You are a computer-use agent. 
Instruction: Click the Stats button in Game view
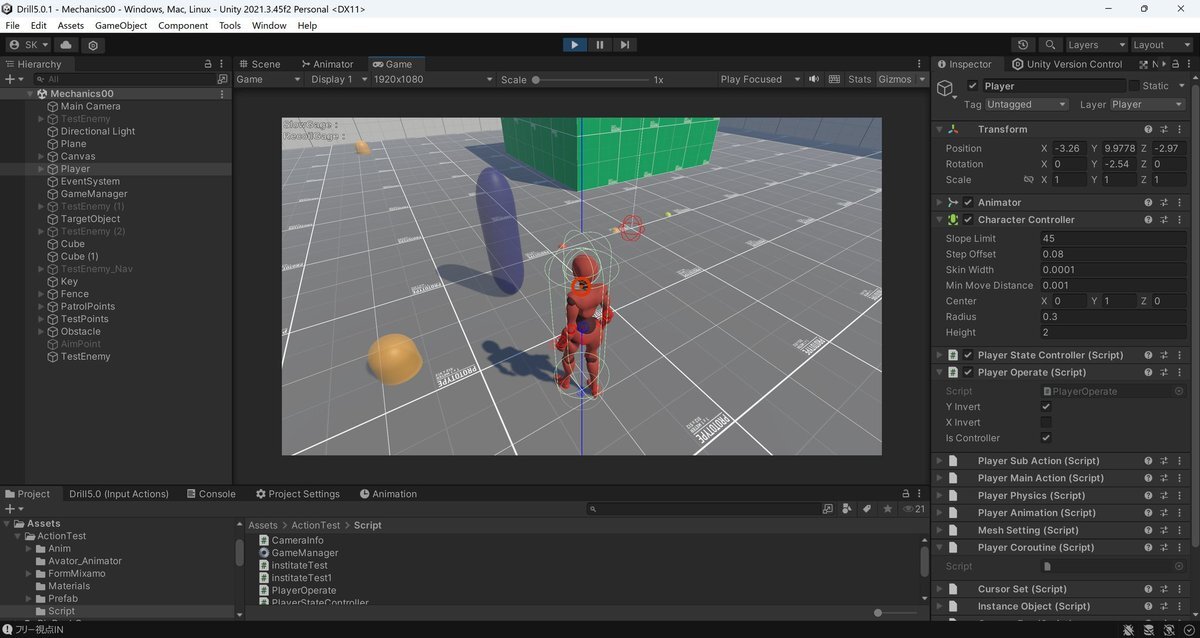[x=859, y=79]
